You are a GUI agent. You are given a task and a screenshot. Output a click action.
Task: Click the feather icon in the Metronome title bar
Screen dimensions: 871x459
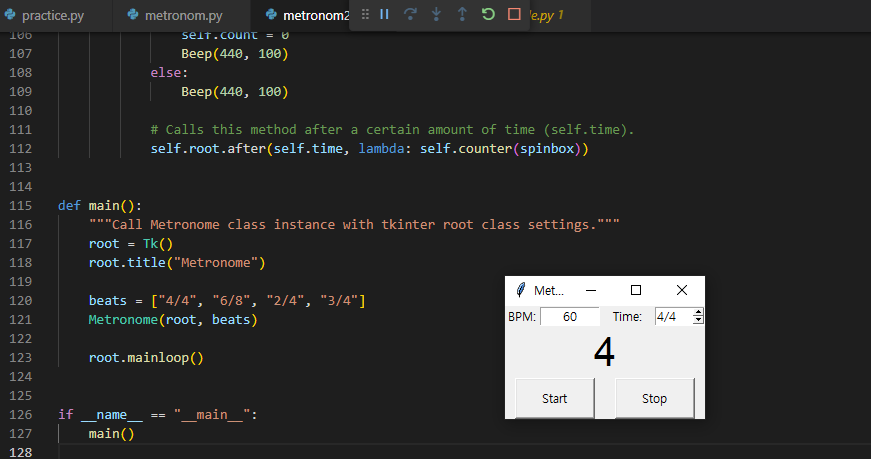point(520,290)
